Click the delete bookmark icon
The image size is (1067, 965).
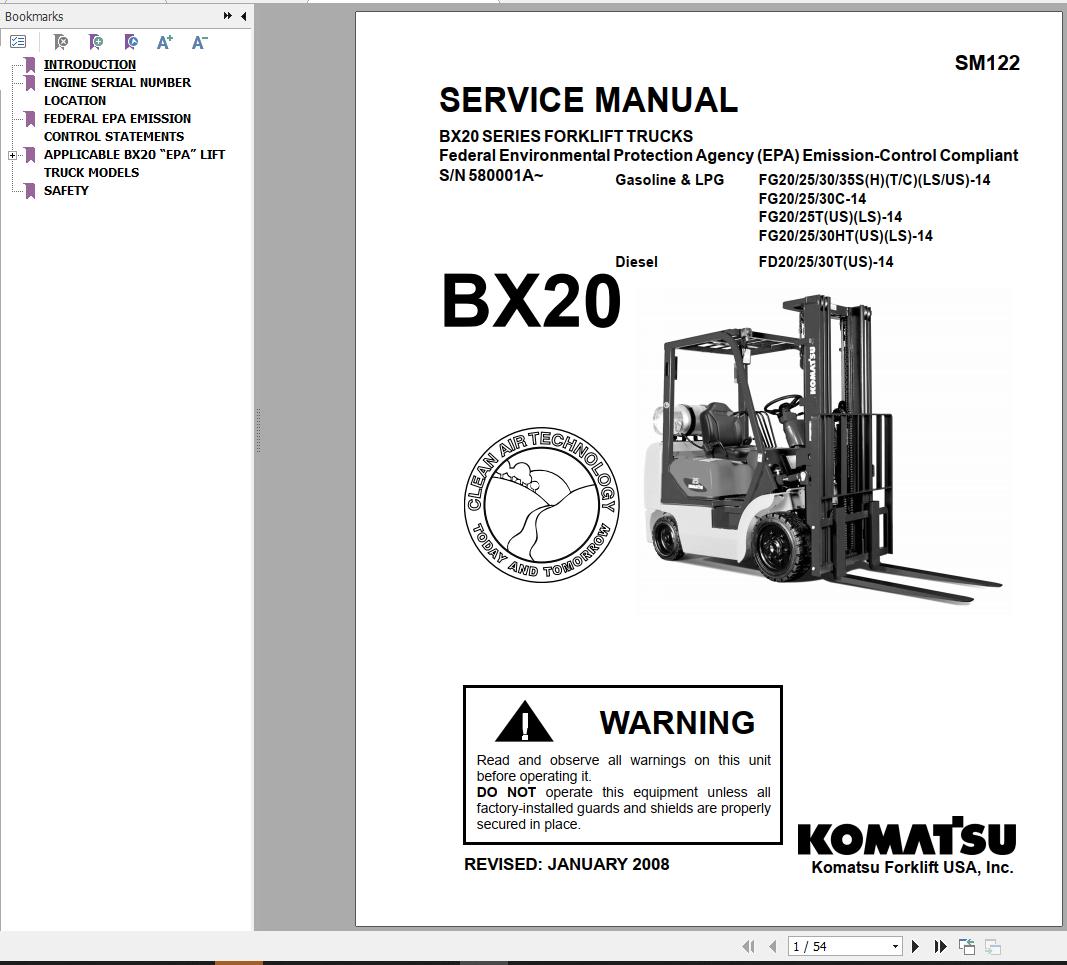coord(61,42)
